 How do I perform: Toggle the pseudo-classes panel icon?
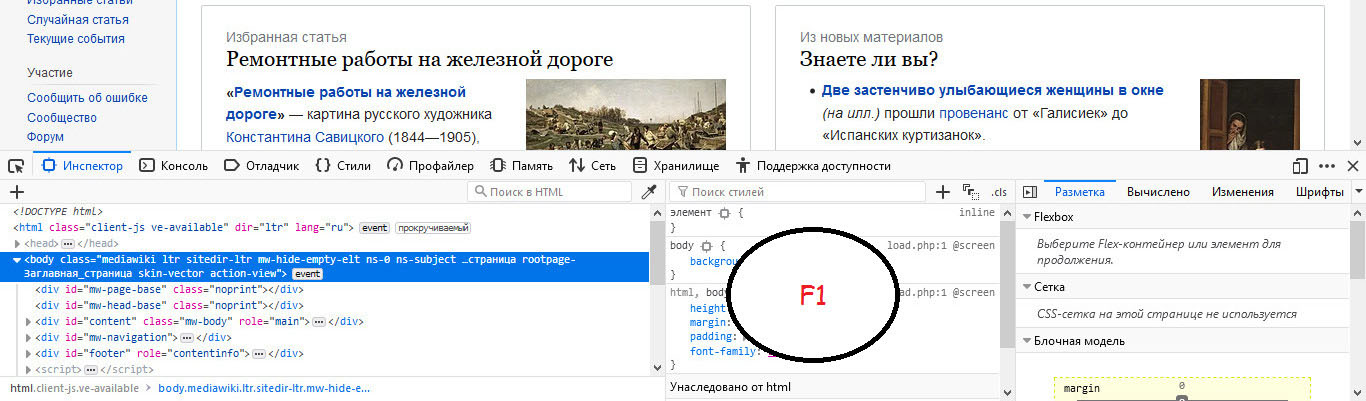tap(970, 192)
